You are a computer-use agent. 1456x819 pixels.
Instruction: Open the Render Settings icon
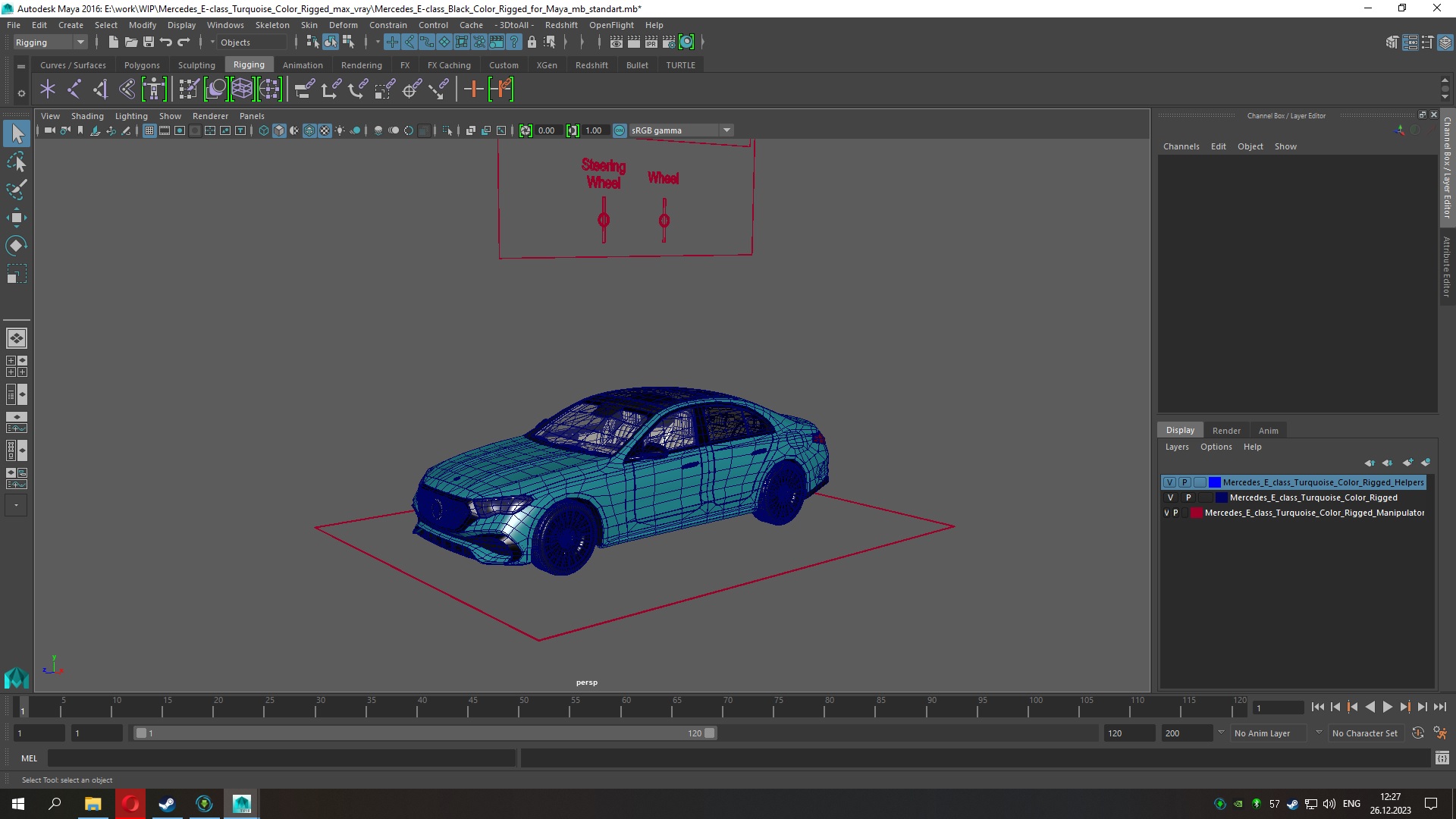[x=669, y=42]
